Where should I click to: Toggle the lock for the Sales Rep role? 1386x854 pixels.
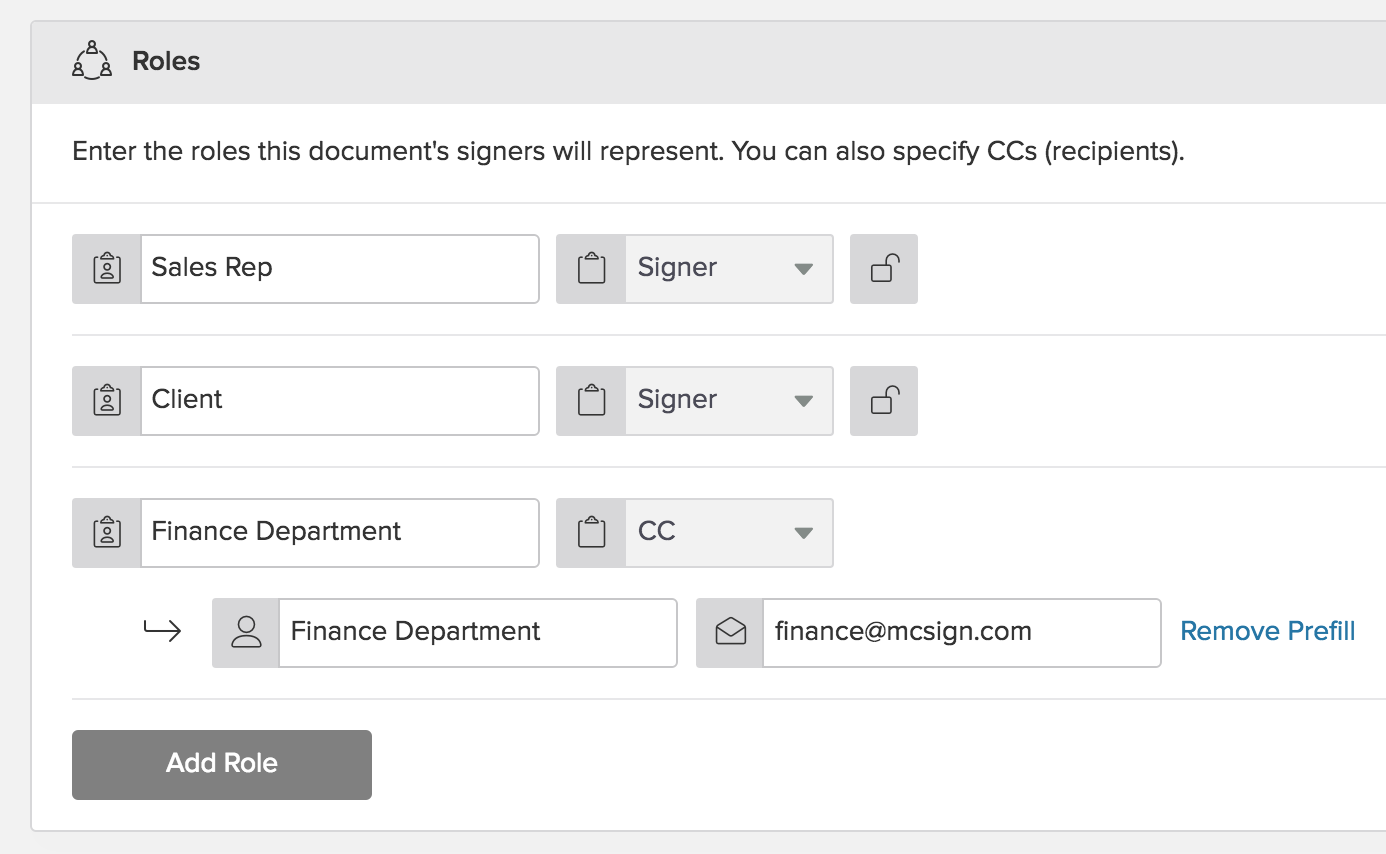[x=884, y=269]
